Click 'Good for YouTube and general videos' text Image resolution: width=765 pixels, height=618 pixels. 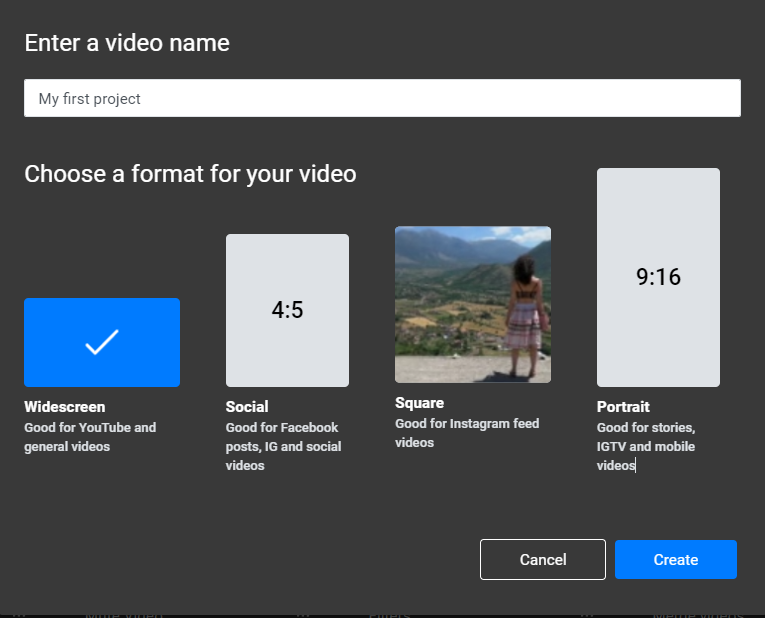coord(90,437)
